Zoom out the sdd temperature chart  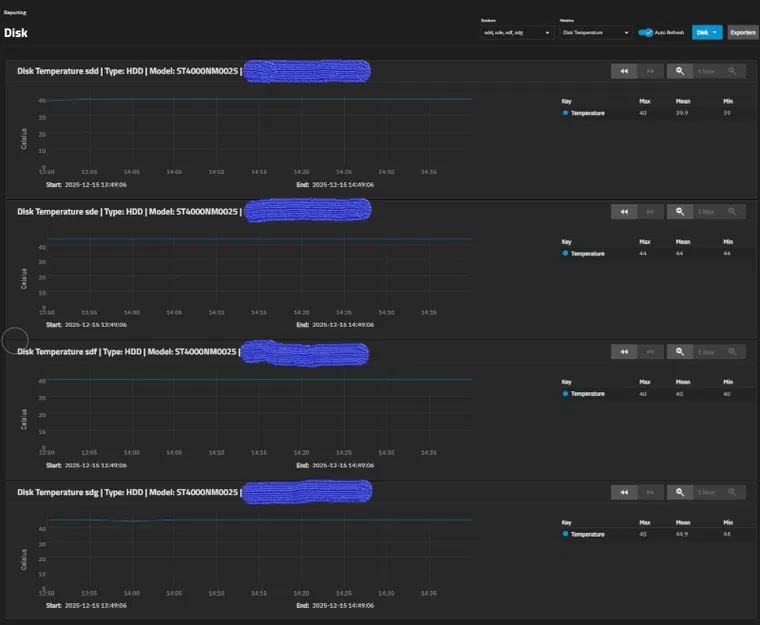point(680,71)
